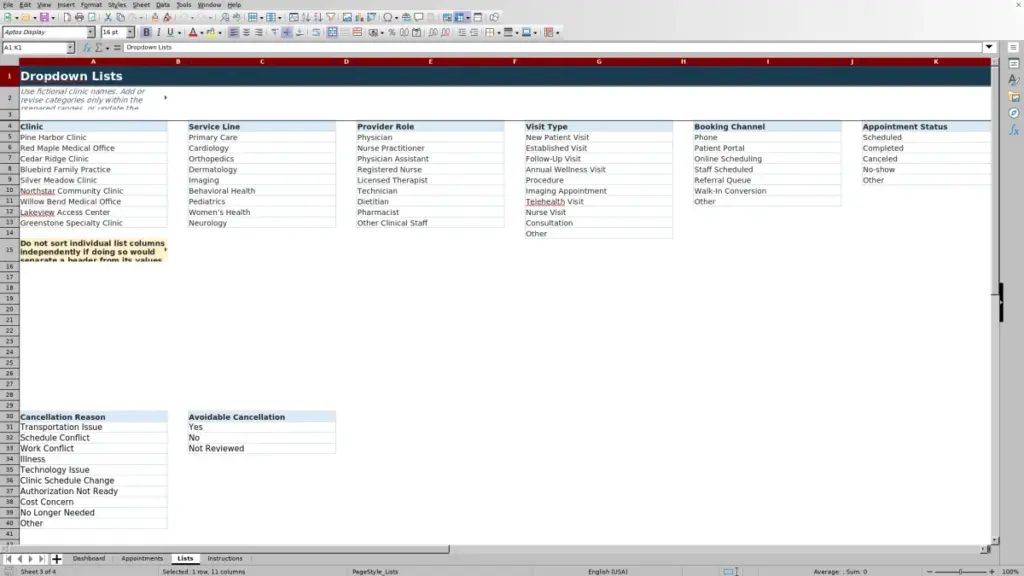Toggle Bold formatting
Image resolution: width=1024 pixels, height=576 pixels.
tap(146, 33)
